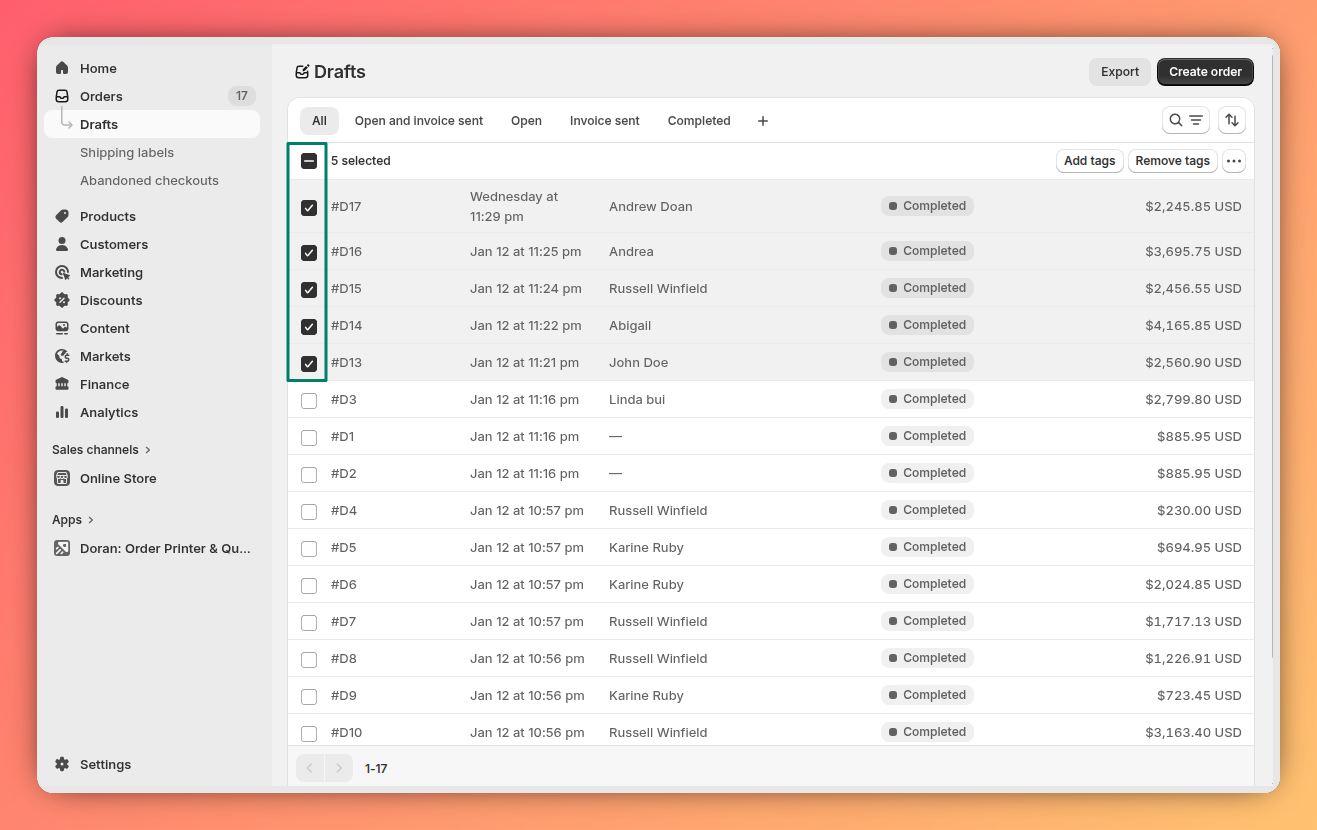
Task: Add a new view with plus icon
Action: click(x=763, y=121)
